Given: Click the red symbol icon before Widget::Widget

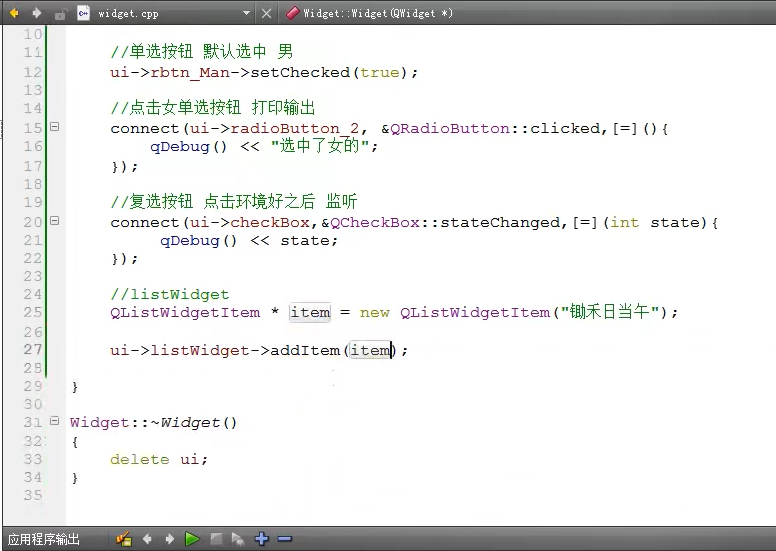Looking at the screenshot, I should click(292, 13).
